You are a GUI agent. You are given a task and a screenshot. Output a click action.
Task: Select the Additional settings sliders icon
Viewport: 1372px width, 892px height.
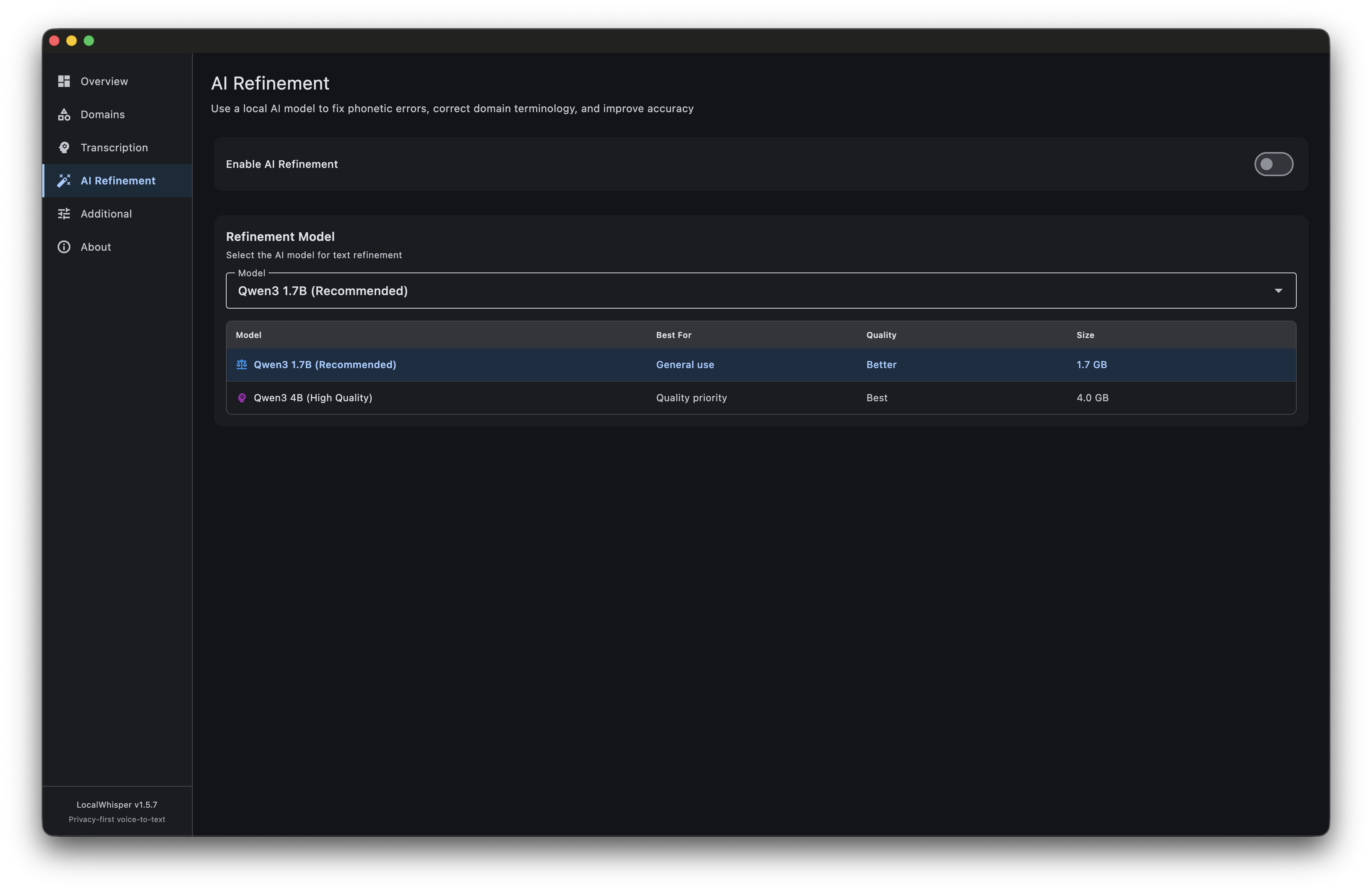64,213
